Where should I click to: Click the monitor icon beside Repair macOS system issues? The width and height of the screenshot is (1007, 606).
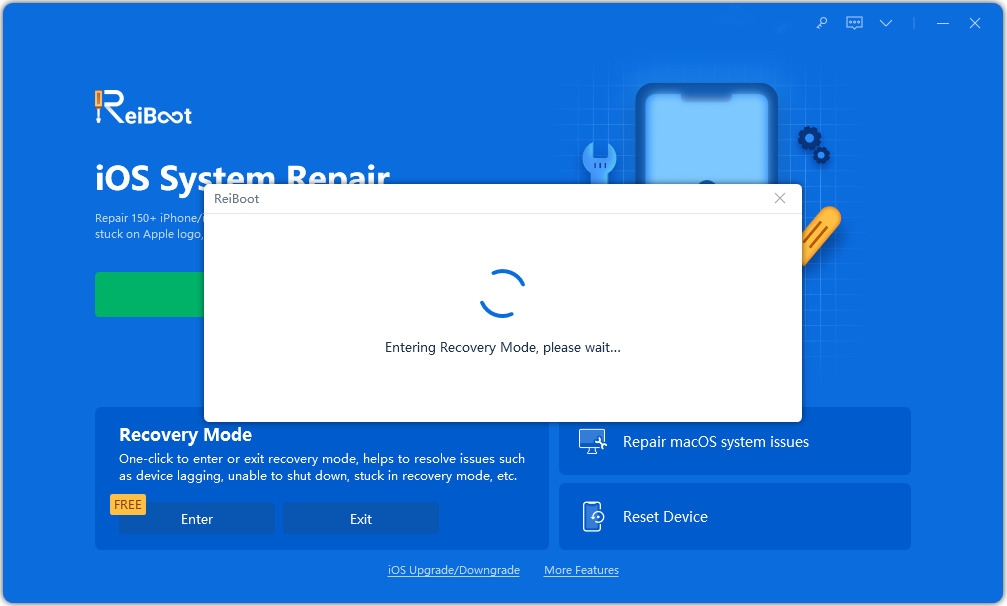(591, 440)
